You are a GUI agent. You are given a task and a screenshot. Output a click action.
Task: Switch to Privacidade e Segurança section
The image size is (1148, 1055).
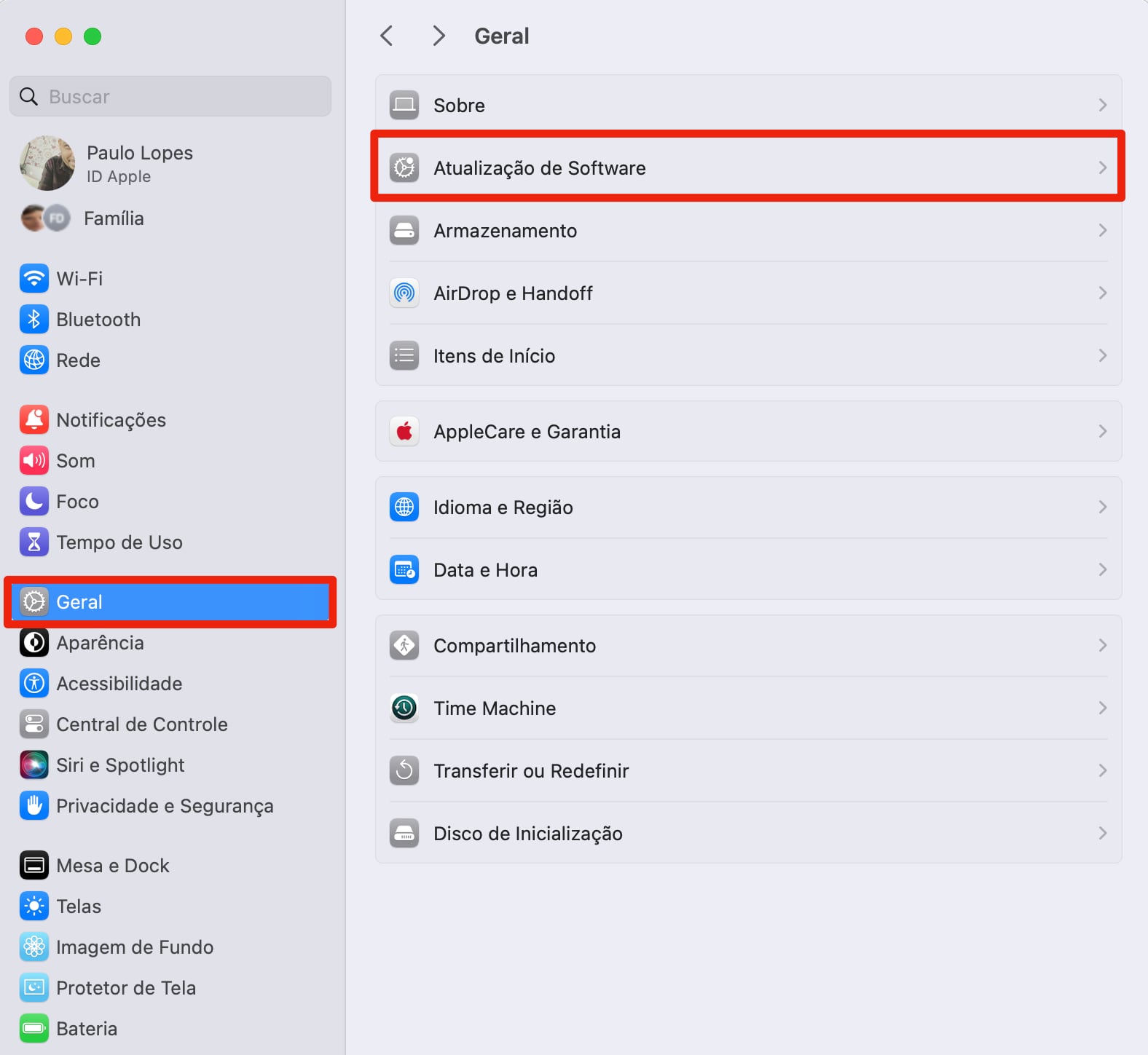click(x=165, y=805)
